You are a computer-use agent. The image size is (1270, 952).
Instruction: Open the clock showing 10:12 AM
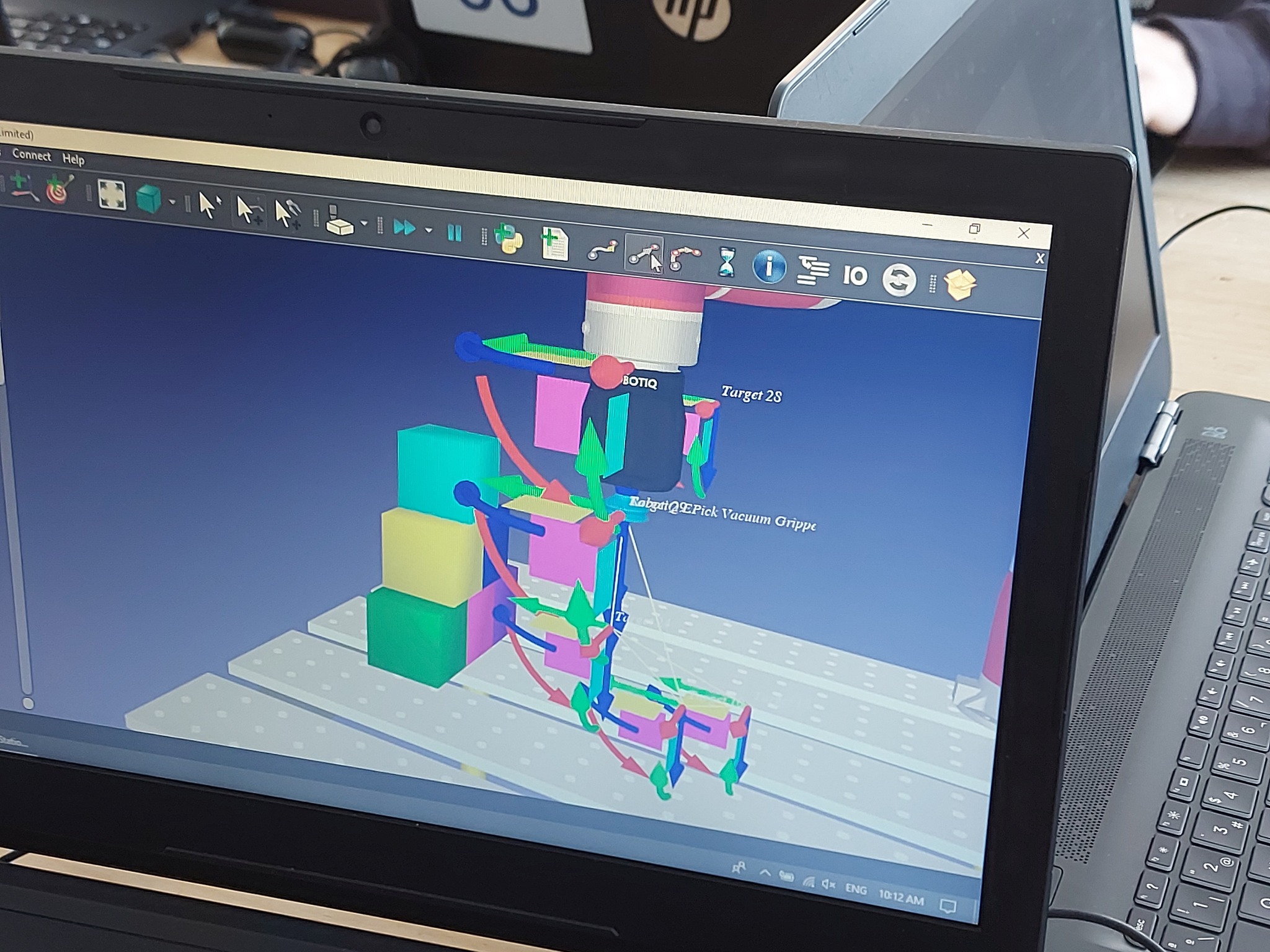click(901, 897)
